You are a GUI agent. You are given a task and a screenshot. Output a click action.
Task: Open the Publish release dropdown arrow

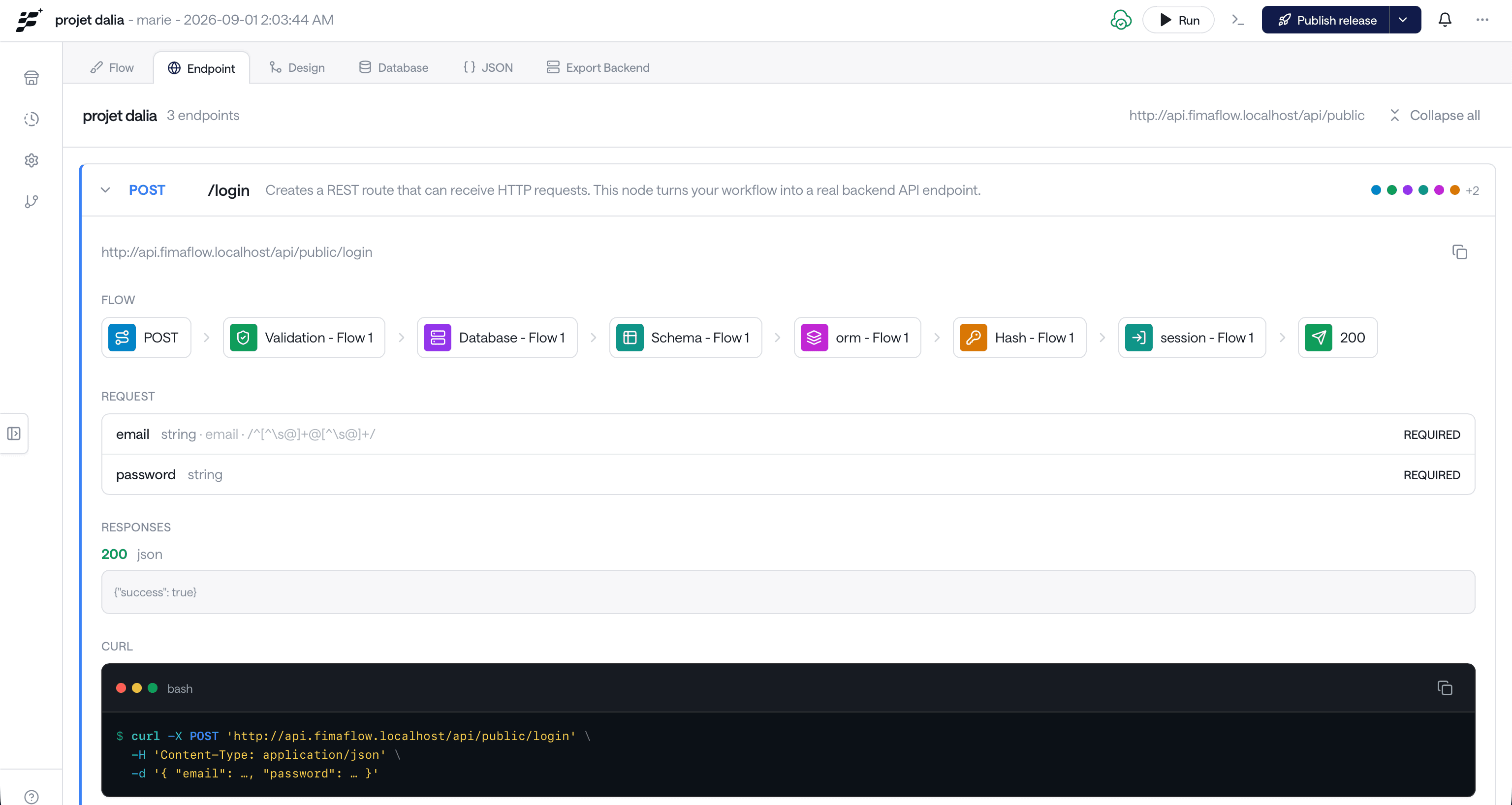(1404, 20)
